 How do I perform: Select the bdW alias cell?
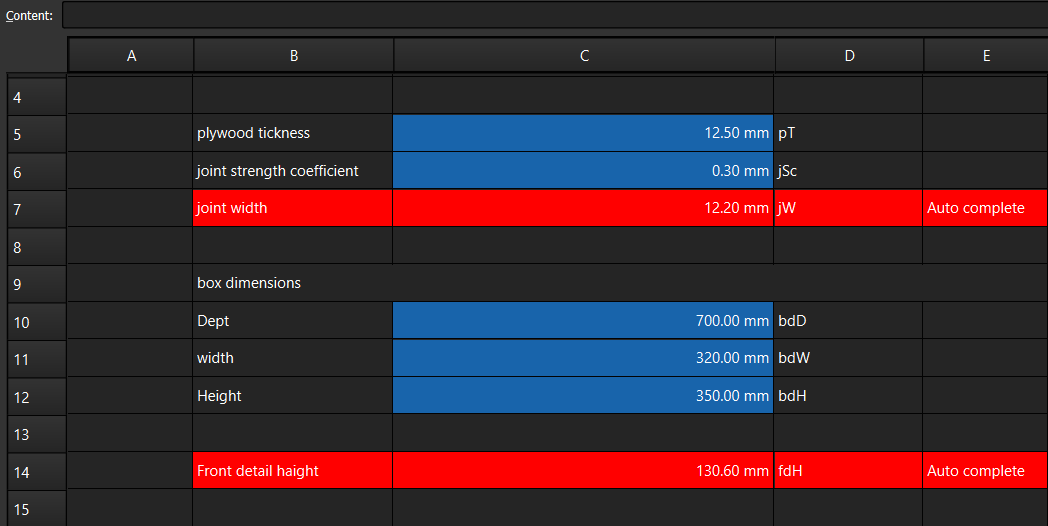[848, 358]
